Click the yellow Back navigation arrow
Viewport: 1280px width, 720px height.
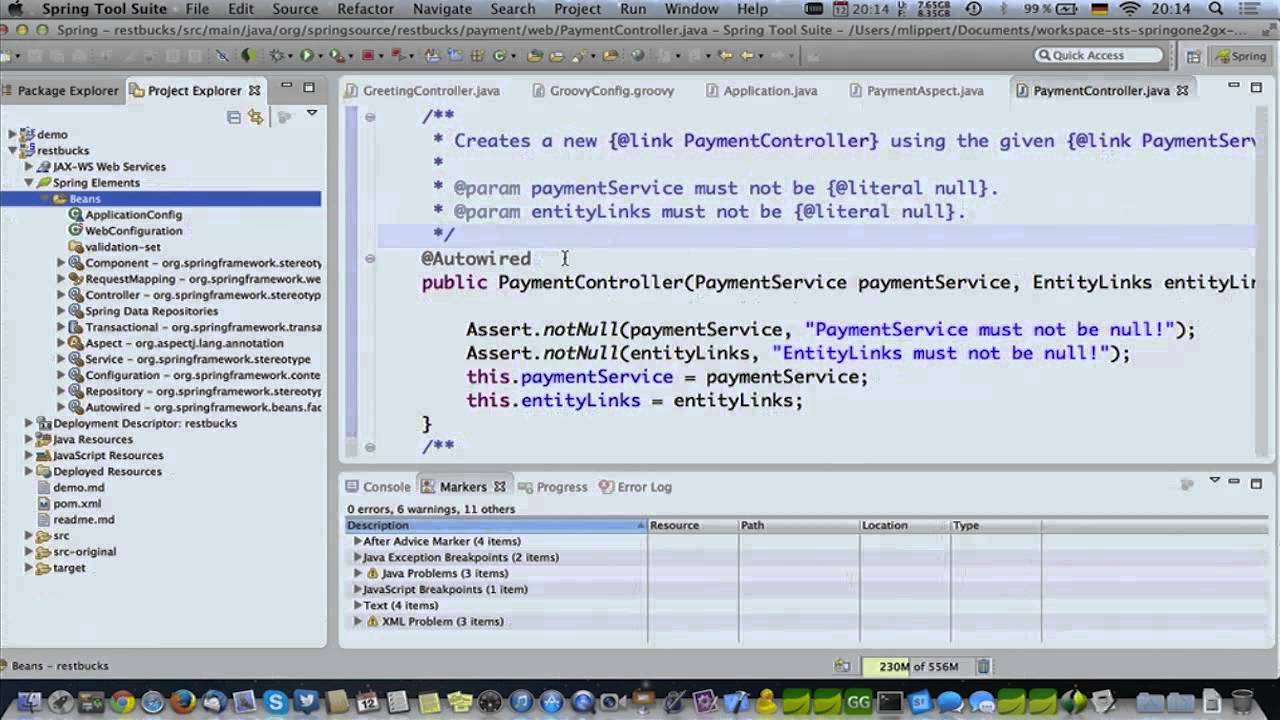[746, 55]
